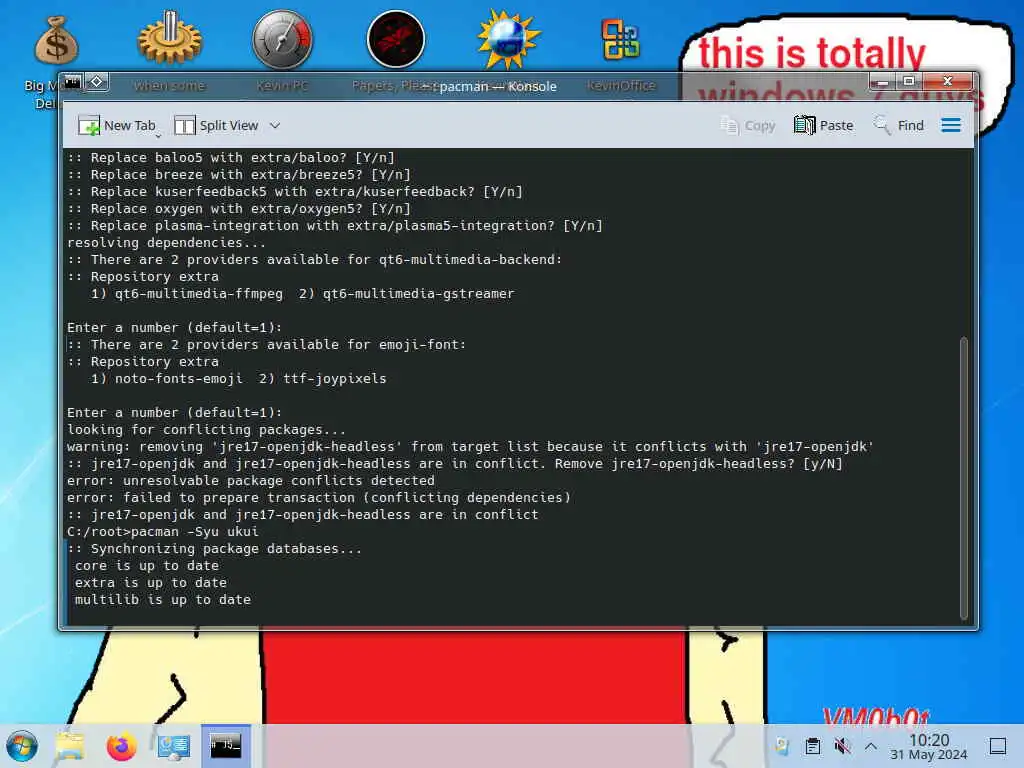Click the Copy toolbar button
This screenshot has width=1024, height=768.
[748, 125]
